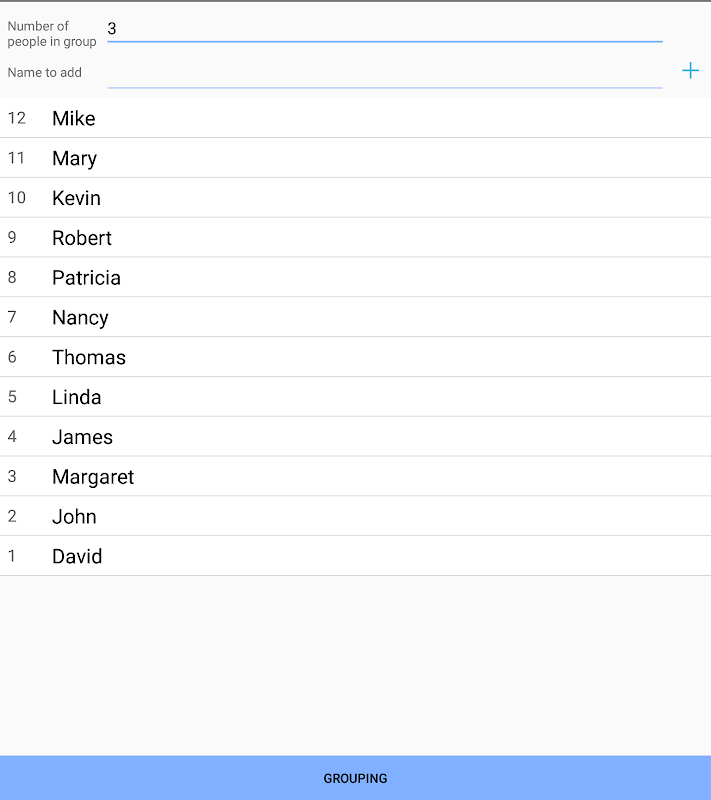Click the plus icon to add name

(690, 71)
